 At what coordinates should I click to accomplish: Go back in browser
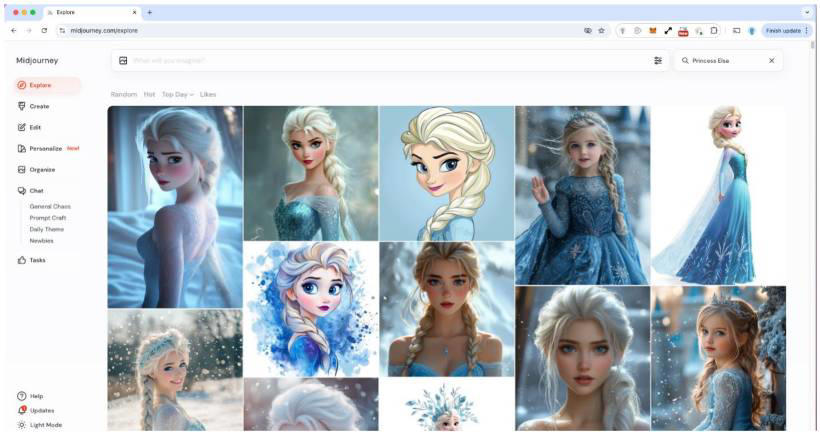click(x=14, y=31)
